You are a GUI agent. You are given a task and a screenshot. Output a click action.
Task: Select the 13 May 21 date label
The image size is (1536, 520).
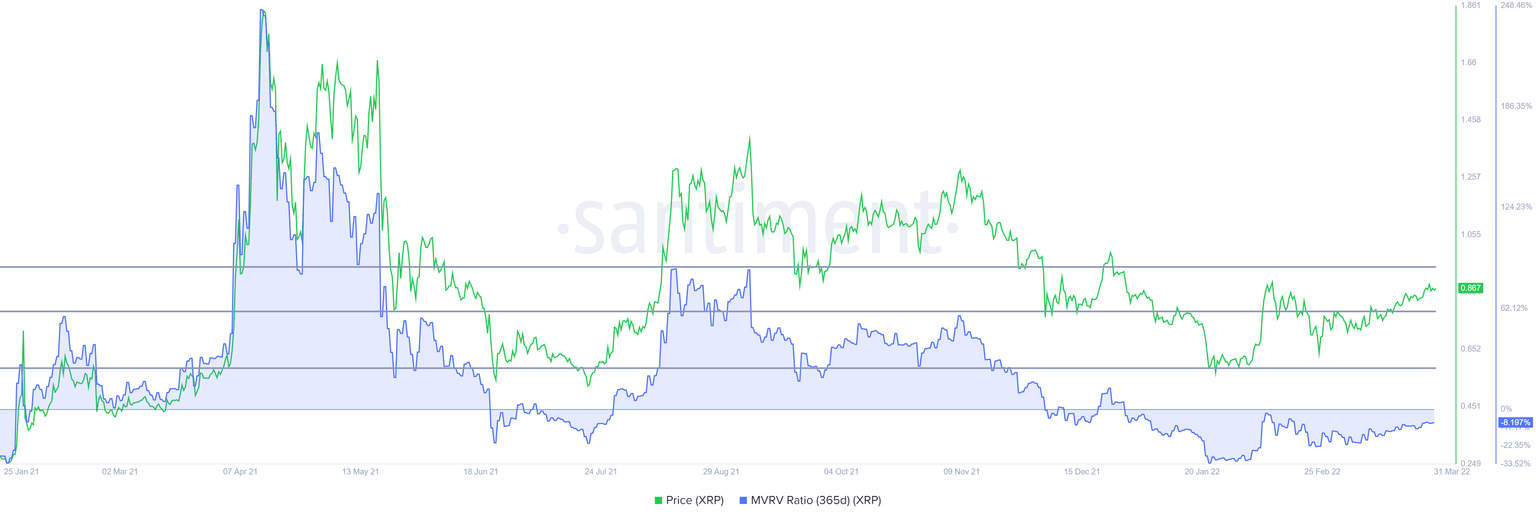pyautogui.click(x=360, y=470)
